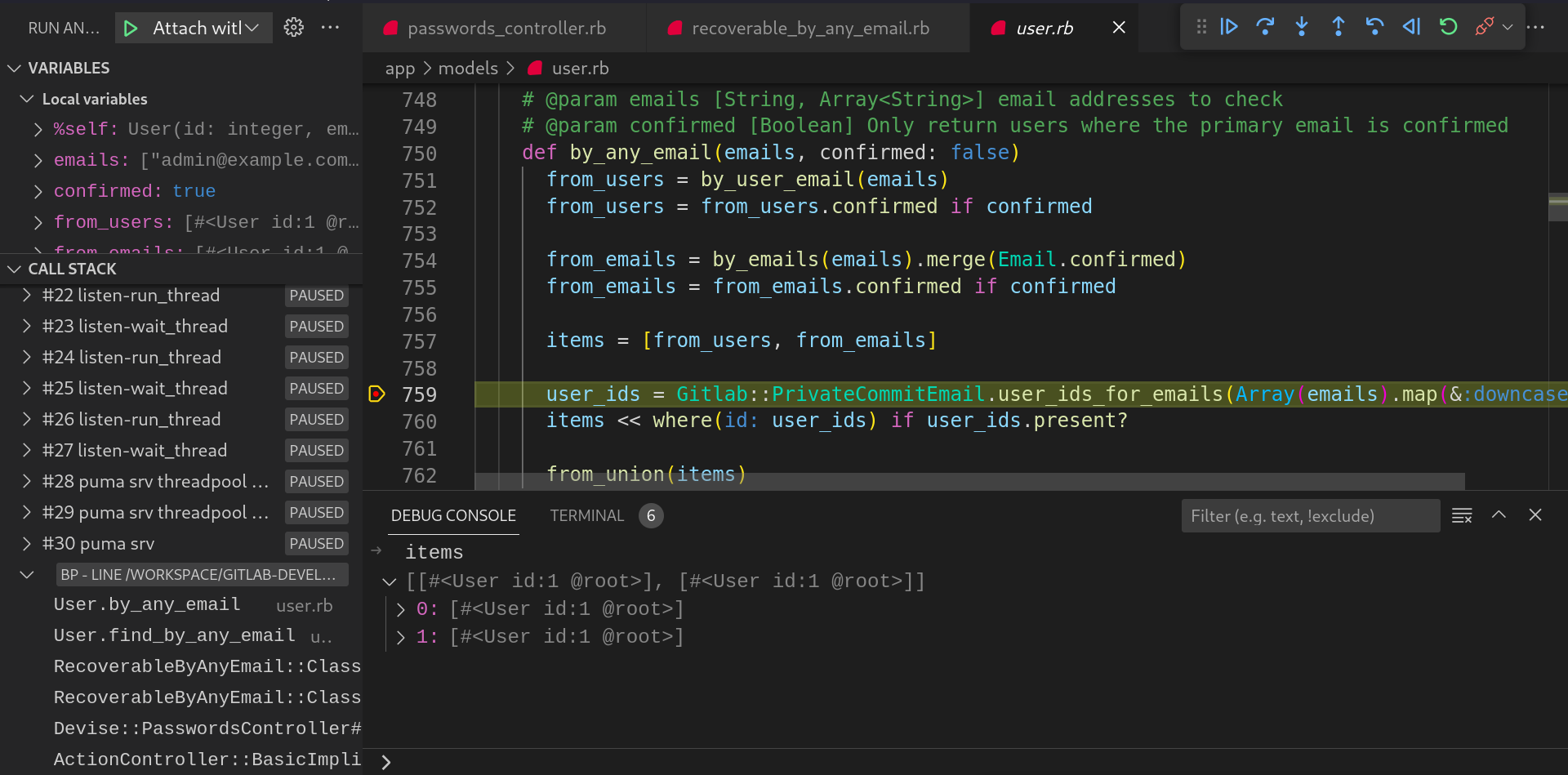The width and height of the screenshot is (1568, 775).
Task: Collapse the items result array in console
Action: pos(390,581)
